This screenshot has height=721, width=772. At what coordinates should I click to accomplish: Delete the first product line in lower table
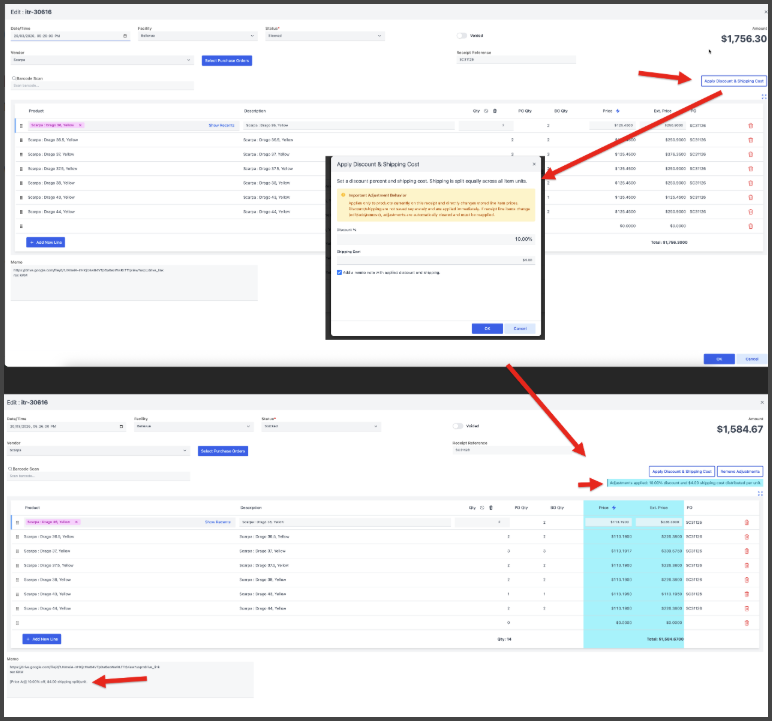(746, 522)
